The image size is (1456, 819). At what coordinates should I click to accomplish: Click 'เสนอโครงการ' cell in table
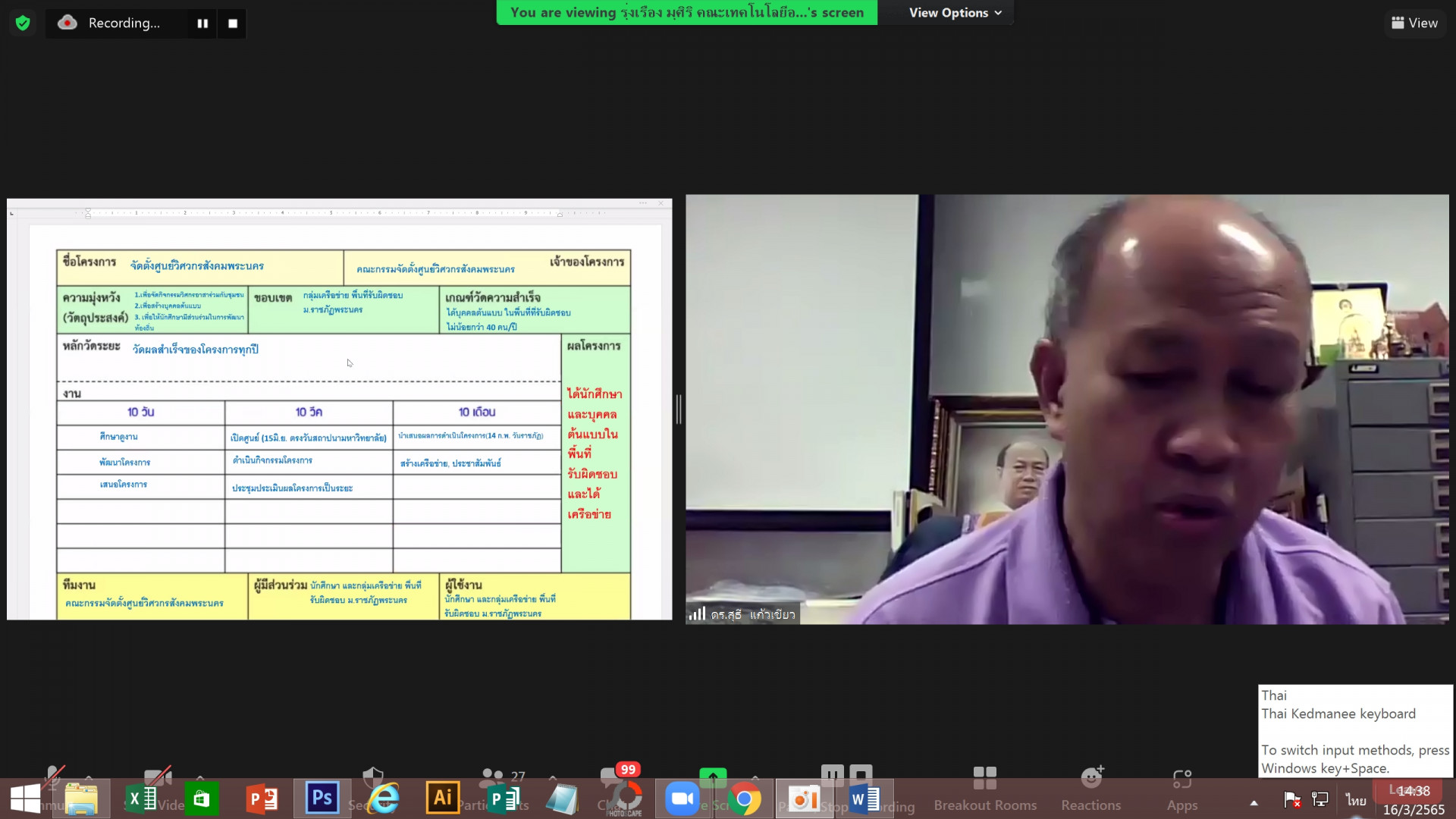coord(123,484)
